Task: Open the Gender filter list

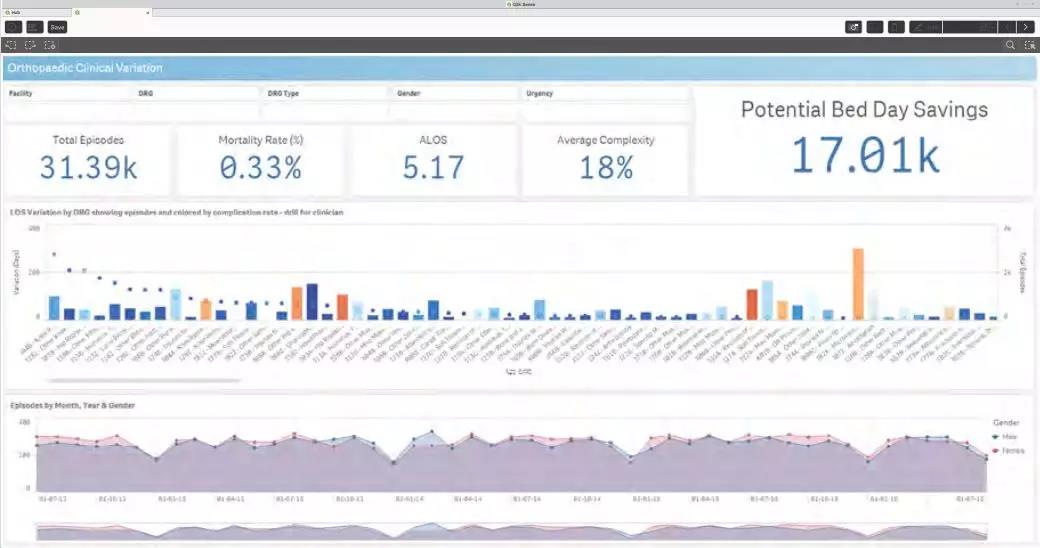Action: [455, 93]
